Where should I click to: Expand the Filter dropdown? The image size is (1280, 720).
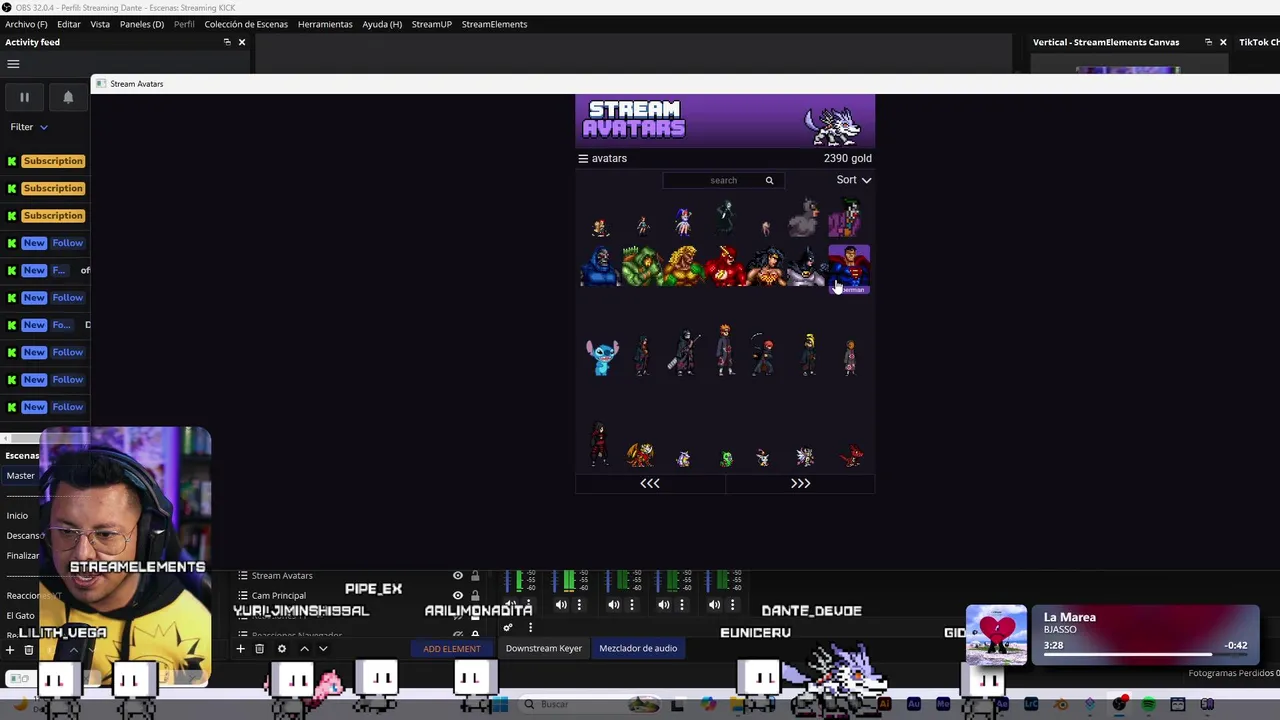tap(29, 127)
